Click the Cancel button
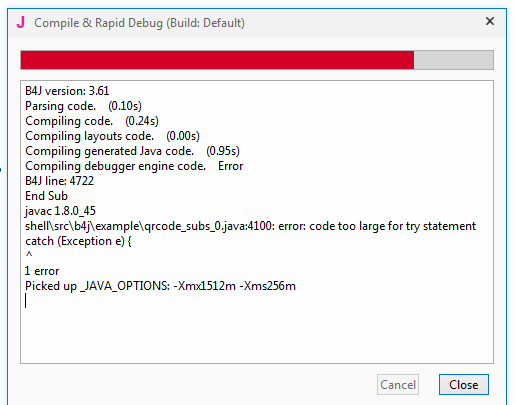516x405 pixels. pos(398,385)
